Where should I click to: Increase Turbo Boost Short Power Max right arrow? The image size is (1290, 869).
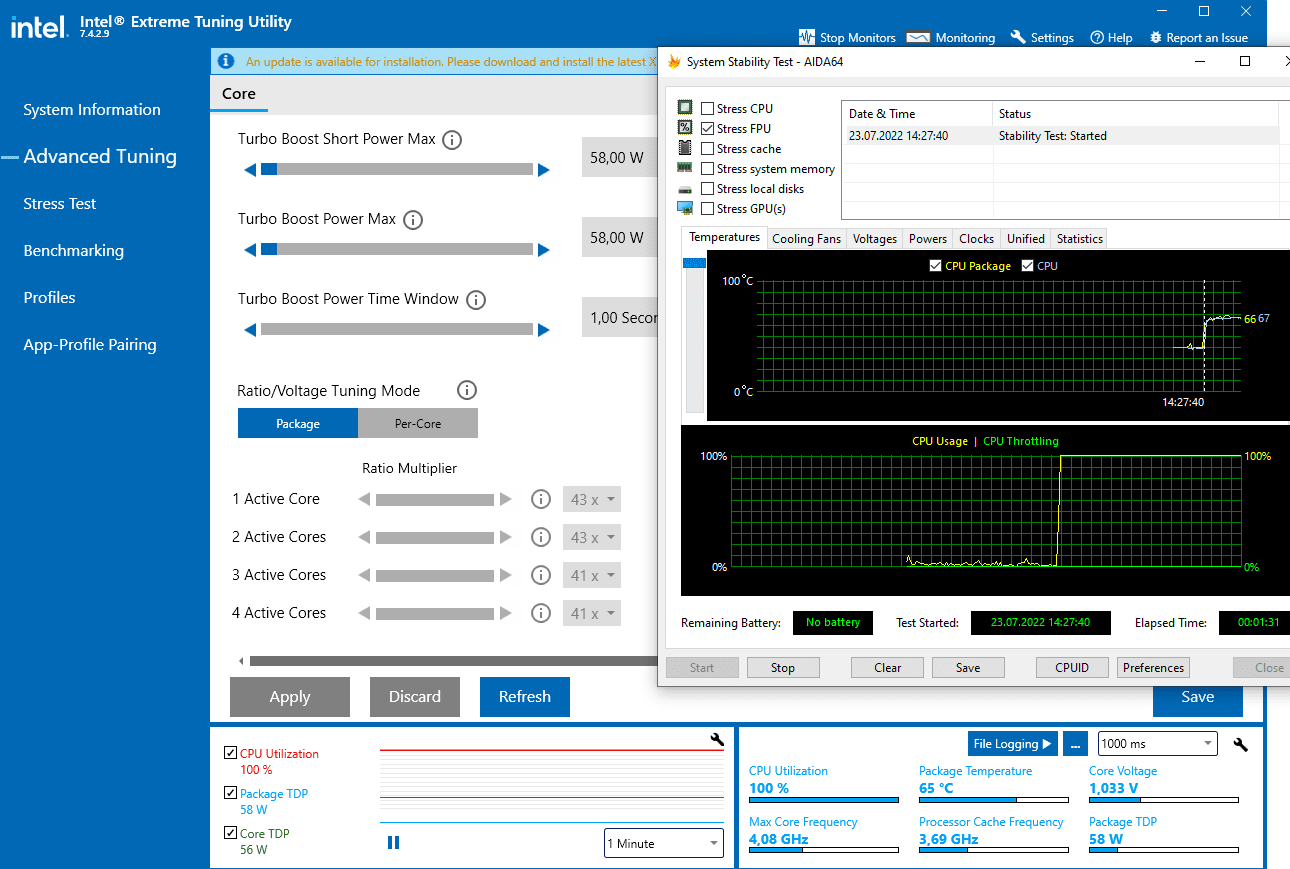(x=544, y=170)
